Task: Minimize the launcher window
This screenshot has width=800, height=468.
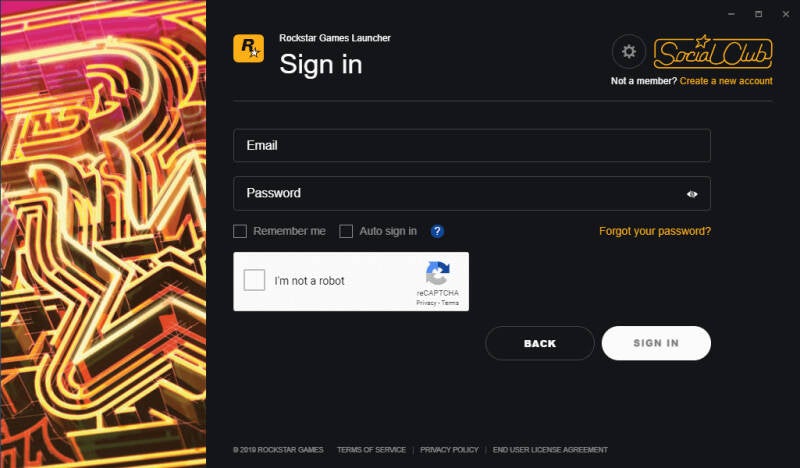Action: (x=731, y=14)
